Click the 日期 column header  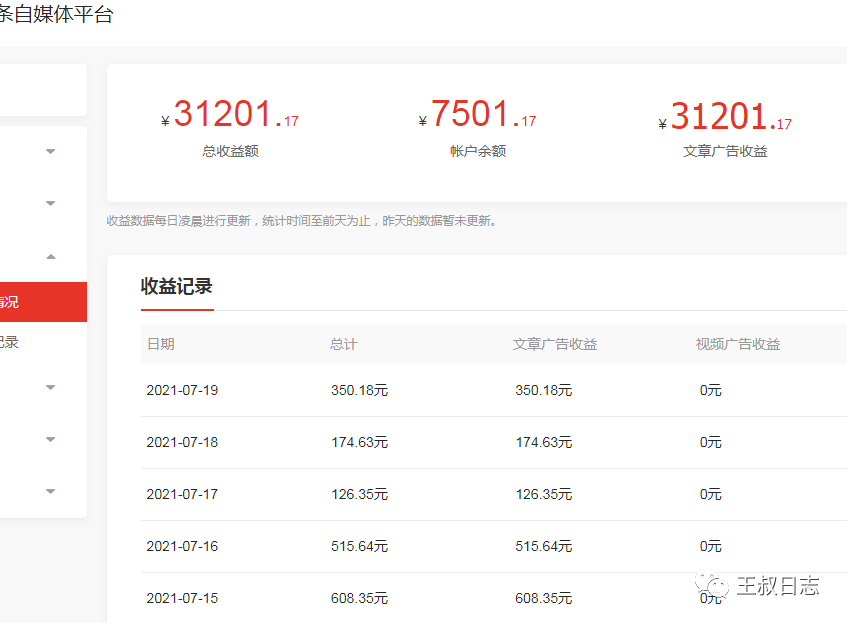click(x=160, y=344)
